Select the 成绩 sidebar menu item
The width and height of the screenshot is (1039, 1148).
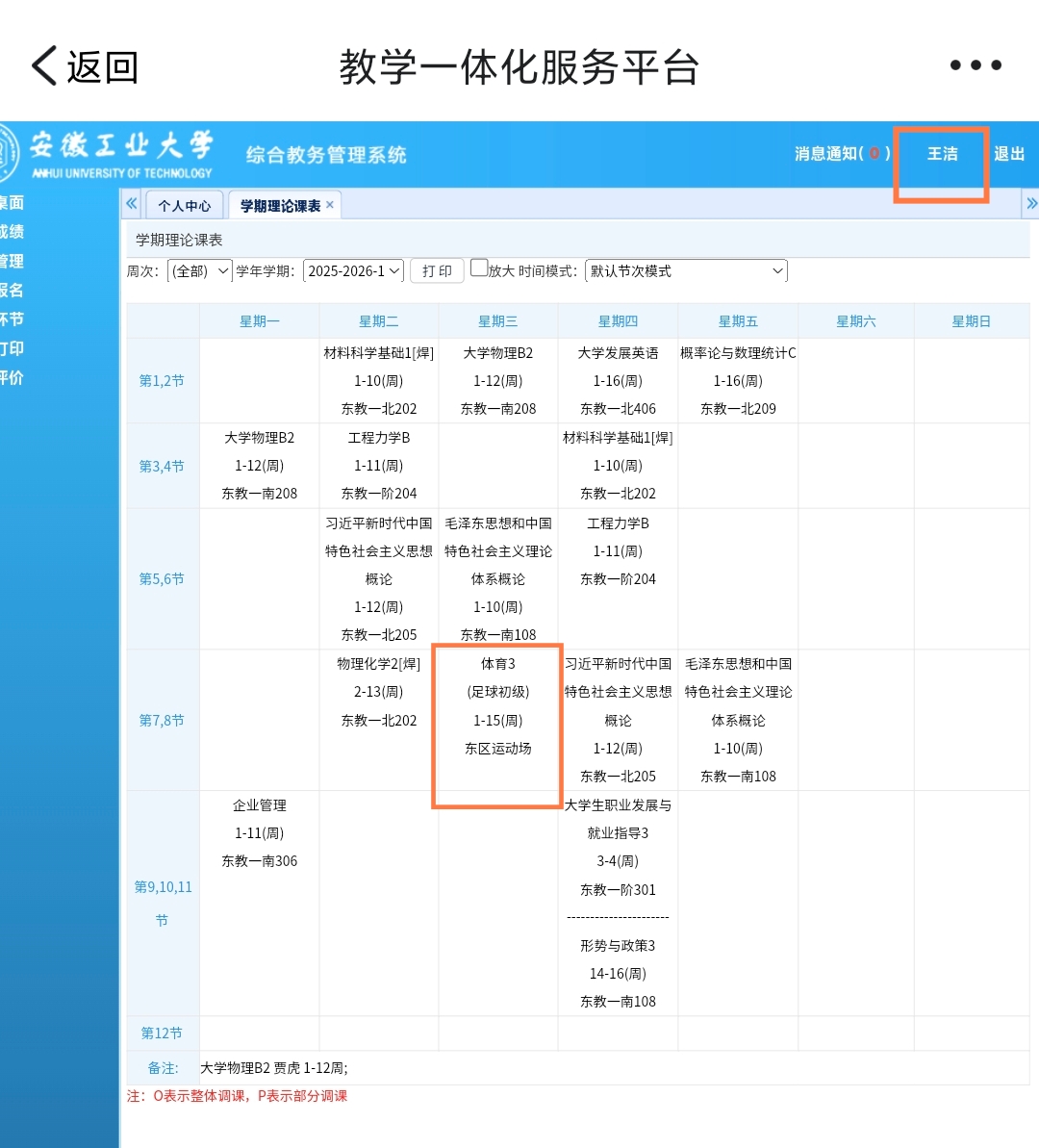point(13,231)
